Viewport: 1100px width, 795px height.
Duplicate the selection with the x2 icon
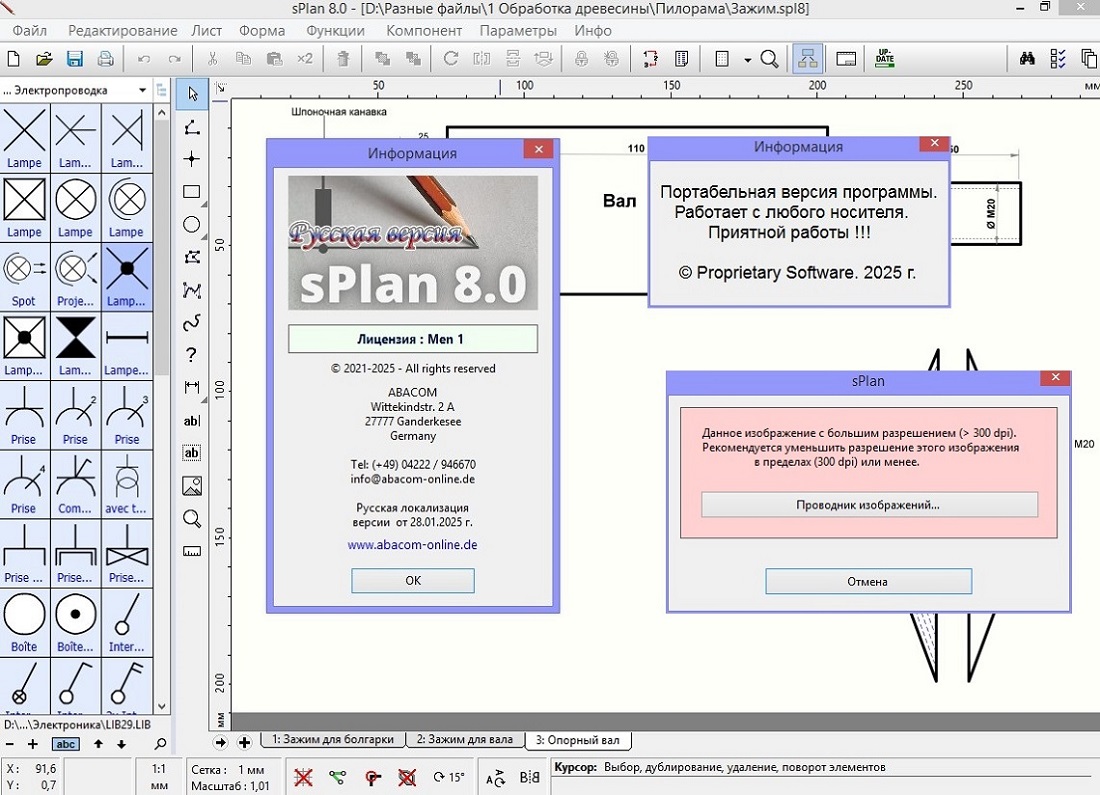click(304, 59)
